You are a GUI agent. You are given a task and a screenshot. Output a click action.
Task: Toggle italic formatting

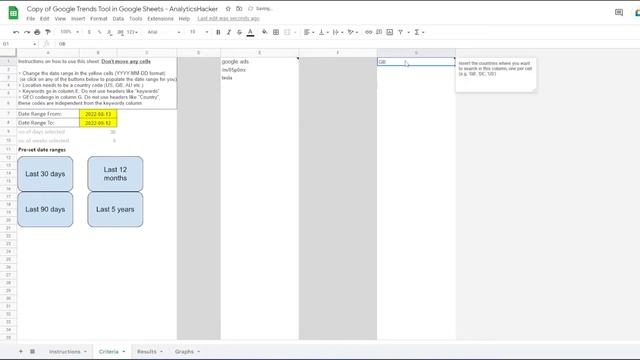pyautogui.click(x=229, y=32)
